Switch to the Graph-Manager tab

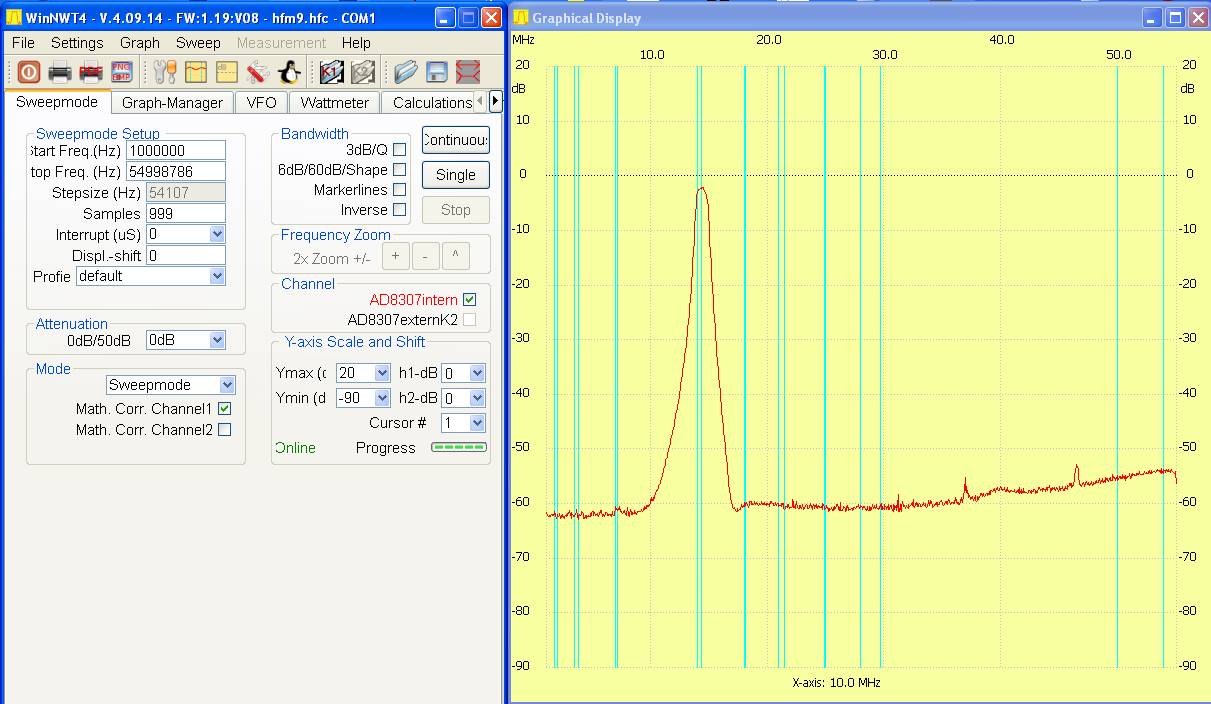click(x=172, y=103)
